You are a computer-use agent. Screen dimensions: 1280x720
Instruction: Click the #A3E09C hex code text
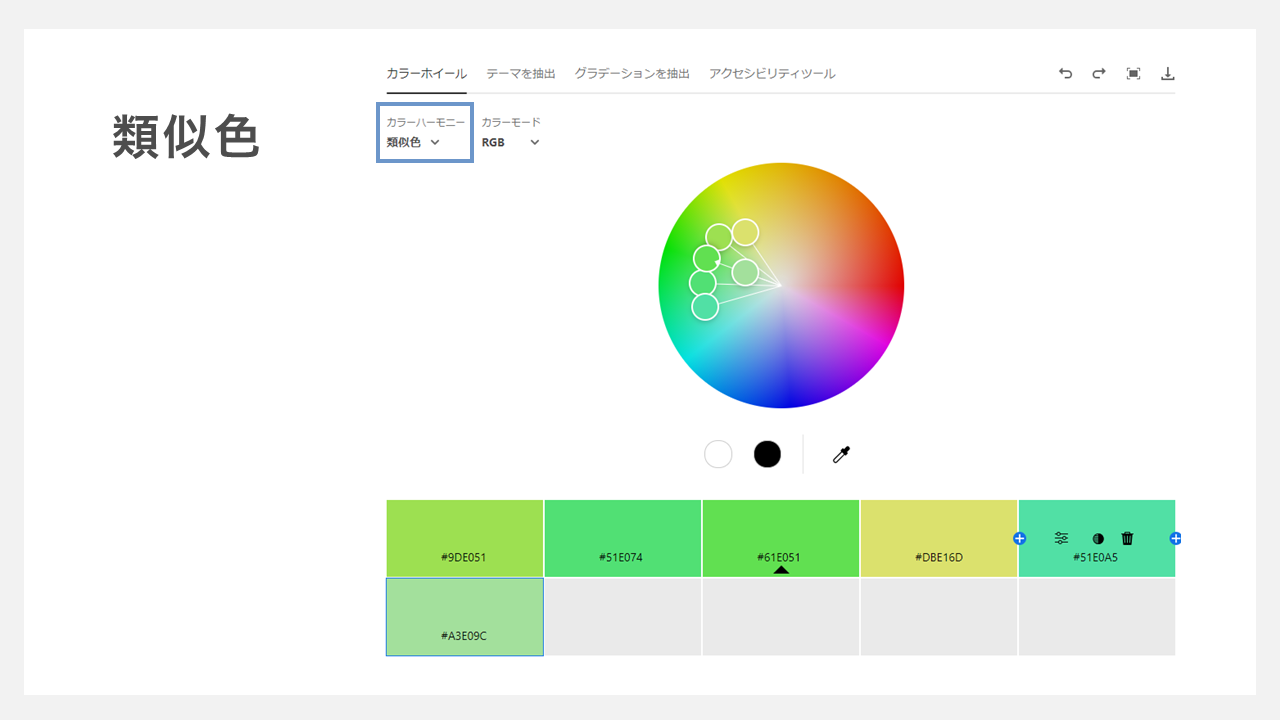[464, 636]
